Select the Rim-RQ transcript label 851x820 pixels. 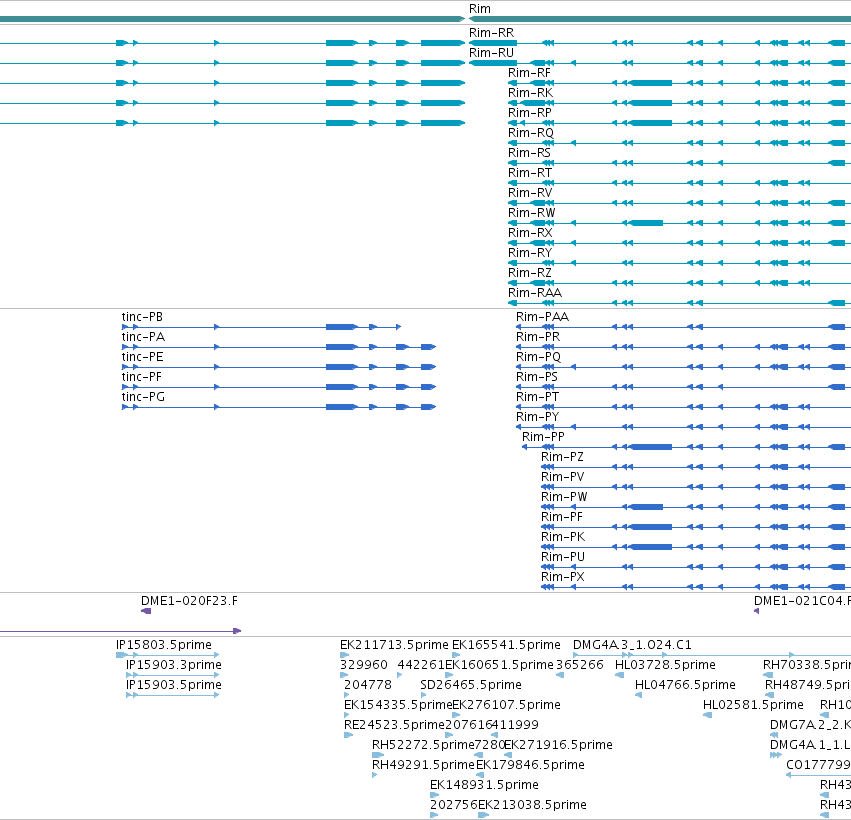(531, 134)
